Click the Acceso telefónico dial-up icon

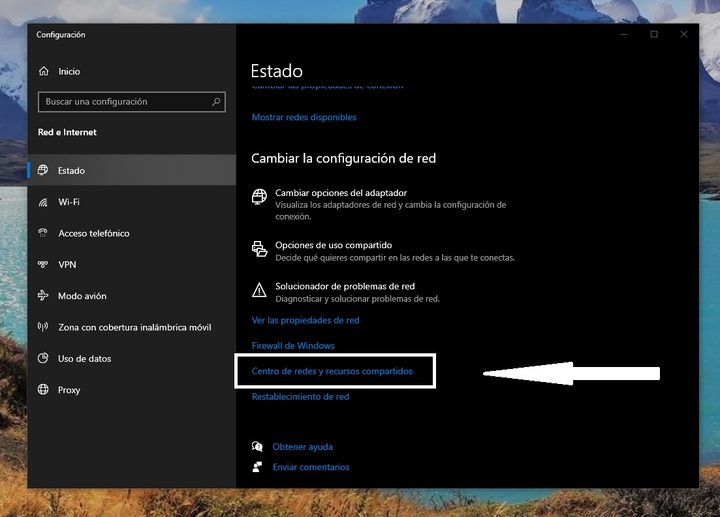coord(43,233)
